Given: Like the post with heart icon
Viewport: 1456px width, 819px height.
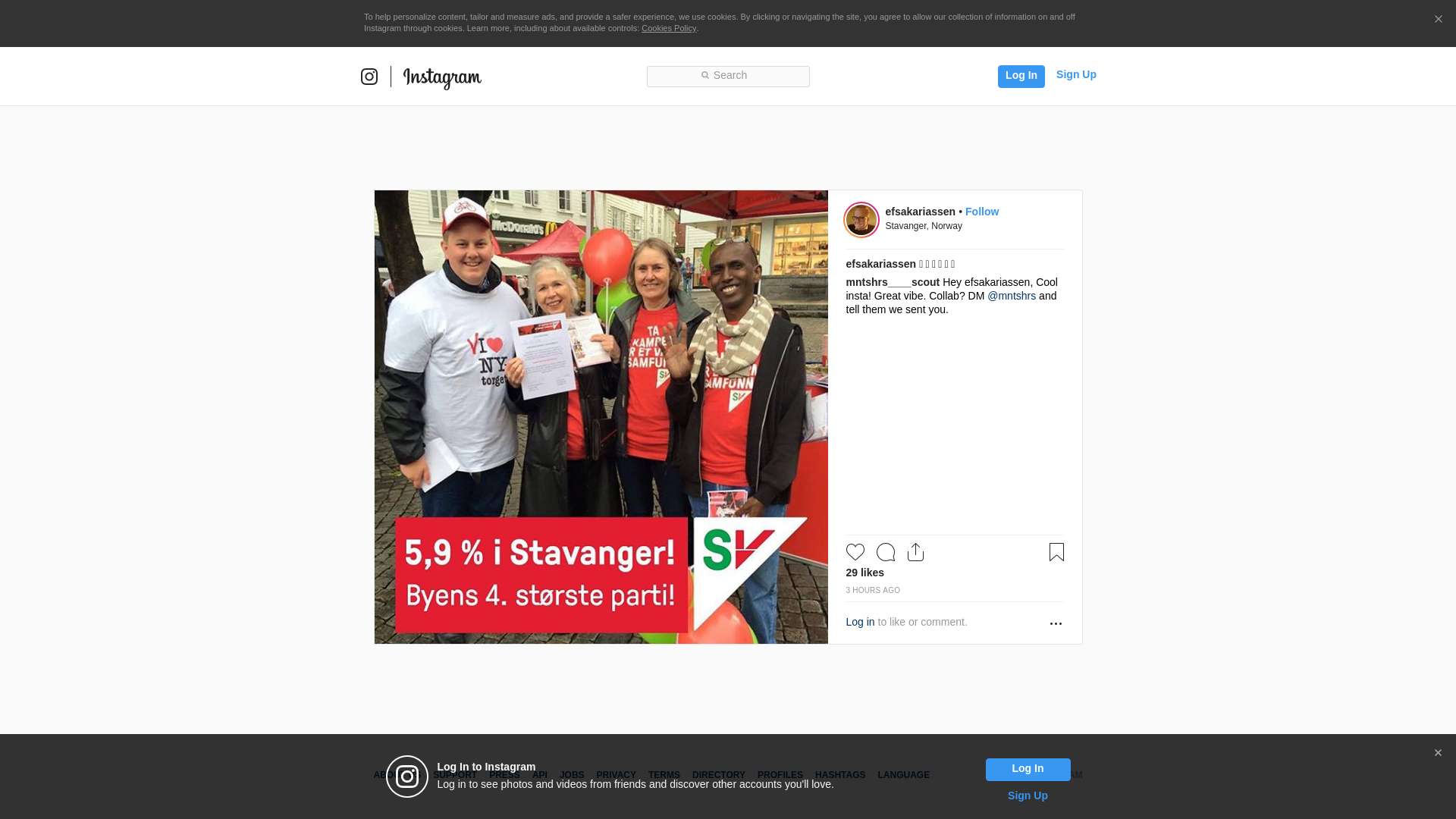Looking at the screenshot, I should (855, 552).
